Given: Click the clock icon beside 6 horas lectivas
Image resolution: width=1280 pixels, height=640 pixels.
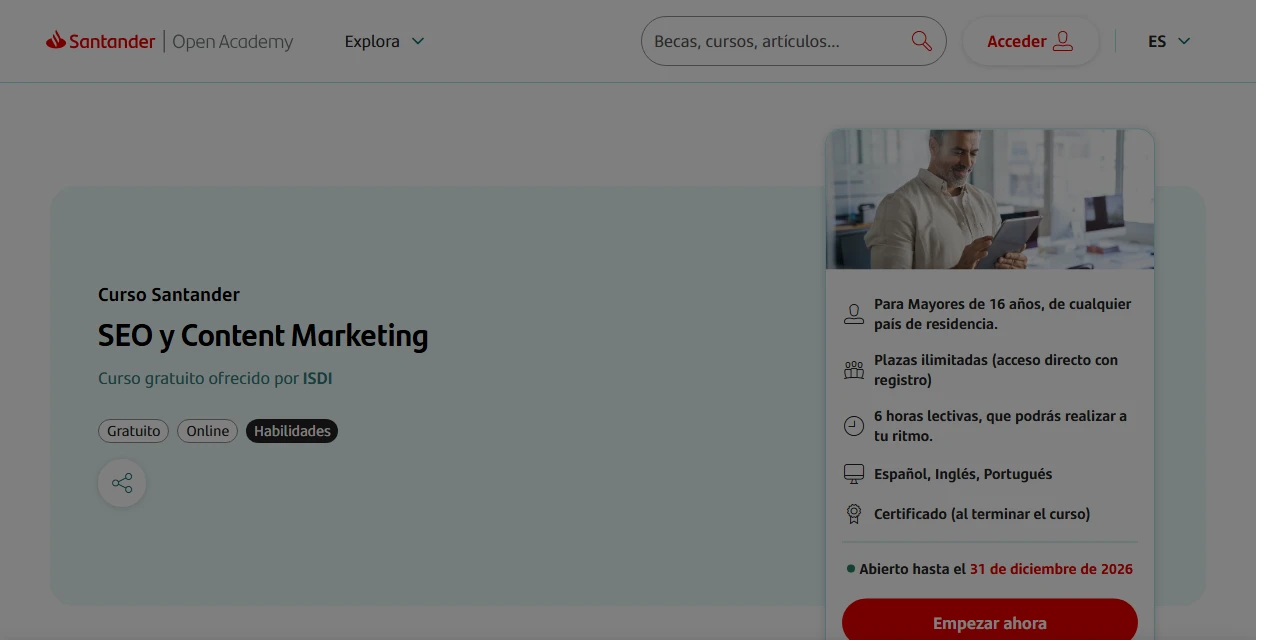Looking at the screenshot, I should click(854, 426).
